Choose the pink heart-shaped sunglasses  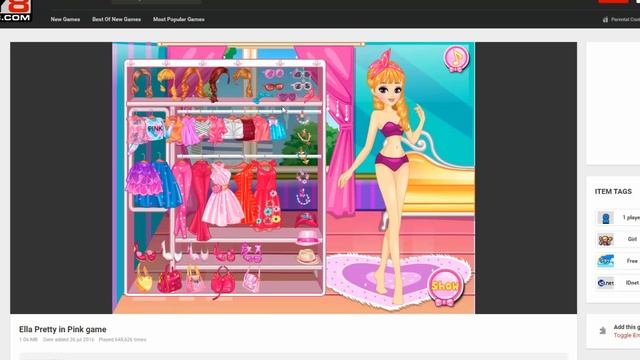(287, 97)
